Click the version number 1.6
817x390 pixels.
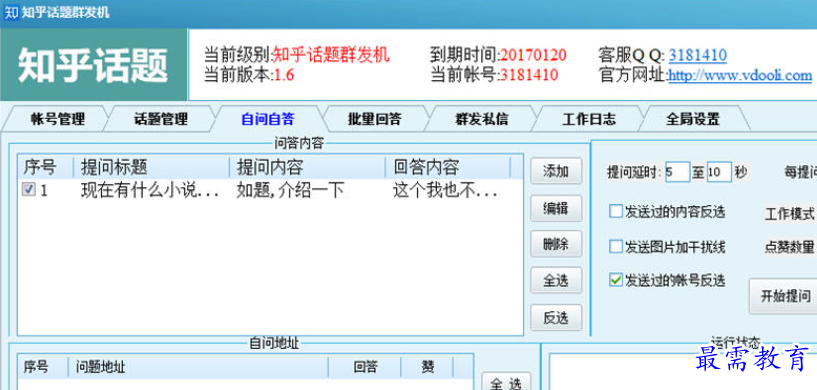point(284,75)
